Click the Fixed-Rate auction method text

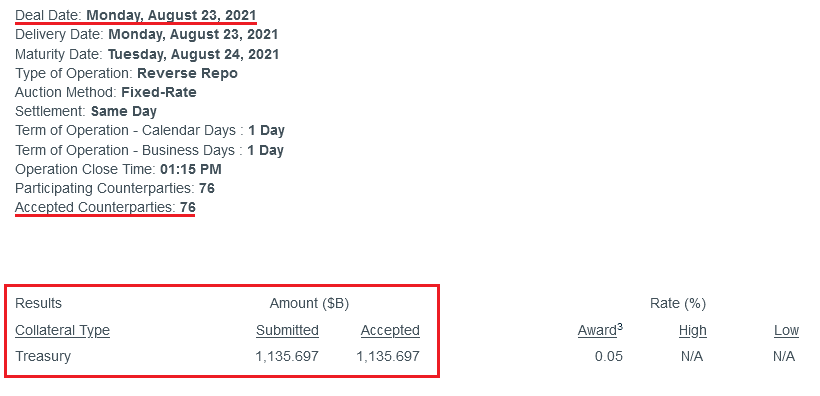[x=159, y=93]
